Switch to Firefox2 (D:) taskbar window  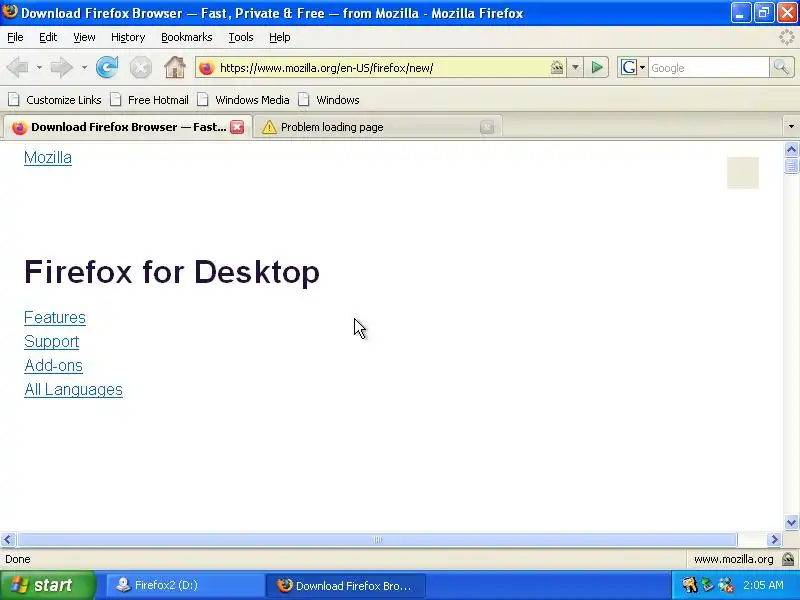[x=185, y=585]
